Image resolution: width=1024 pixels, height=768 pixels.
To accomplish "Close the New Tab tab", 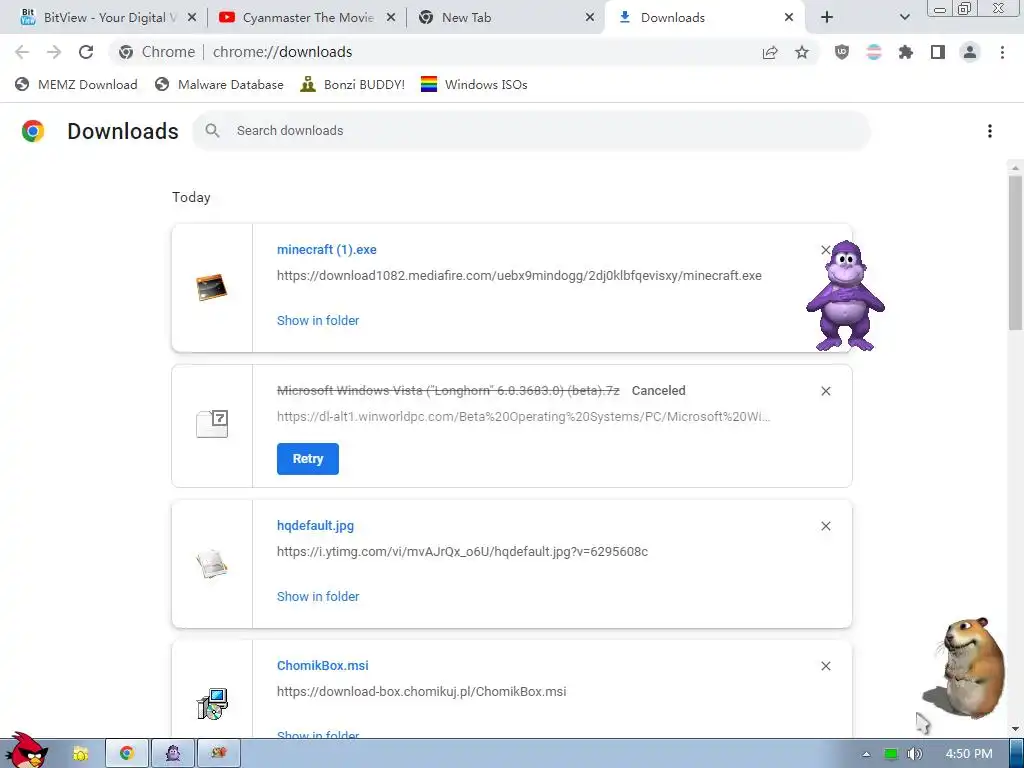I will click(590, 18).
